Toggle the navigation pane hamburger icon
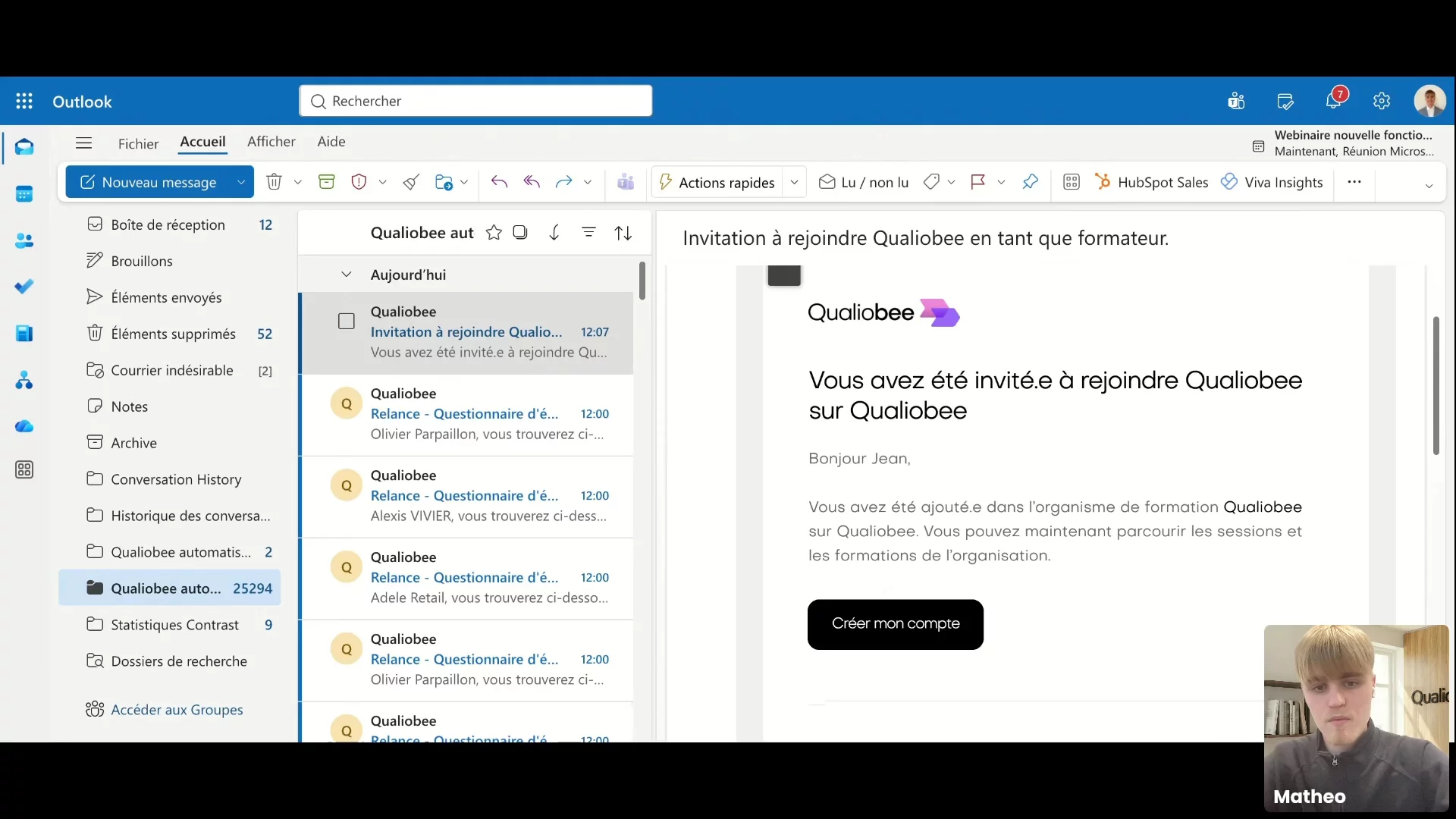The width and height of the screenshot is (1456, 819). 84,143
